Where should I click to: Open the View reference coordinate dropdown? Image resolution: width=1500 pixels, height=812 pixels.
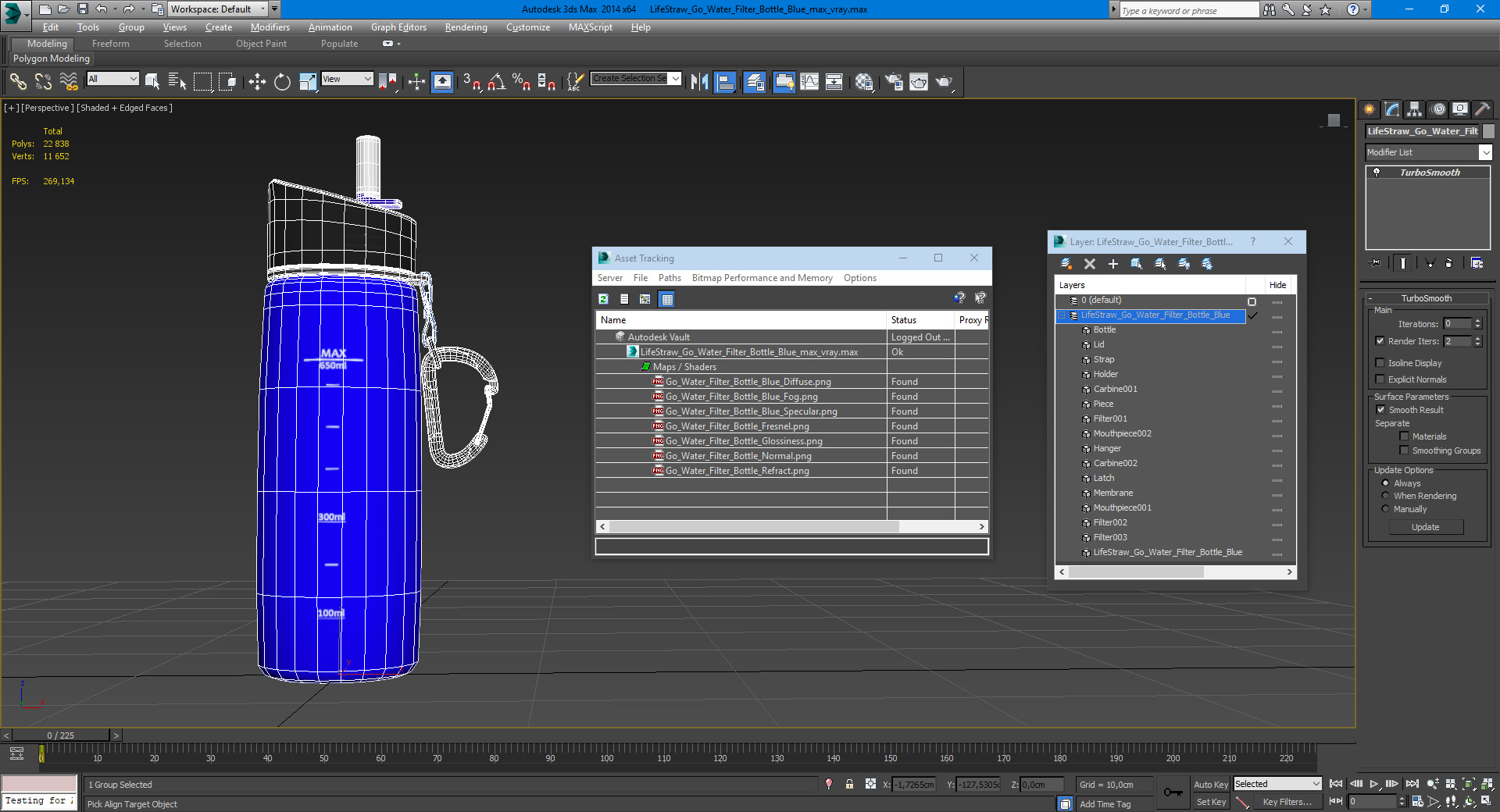(x=347, y=79)
